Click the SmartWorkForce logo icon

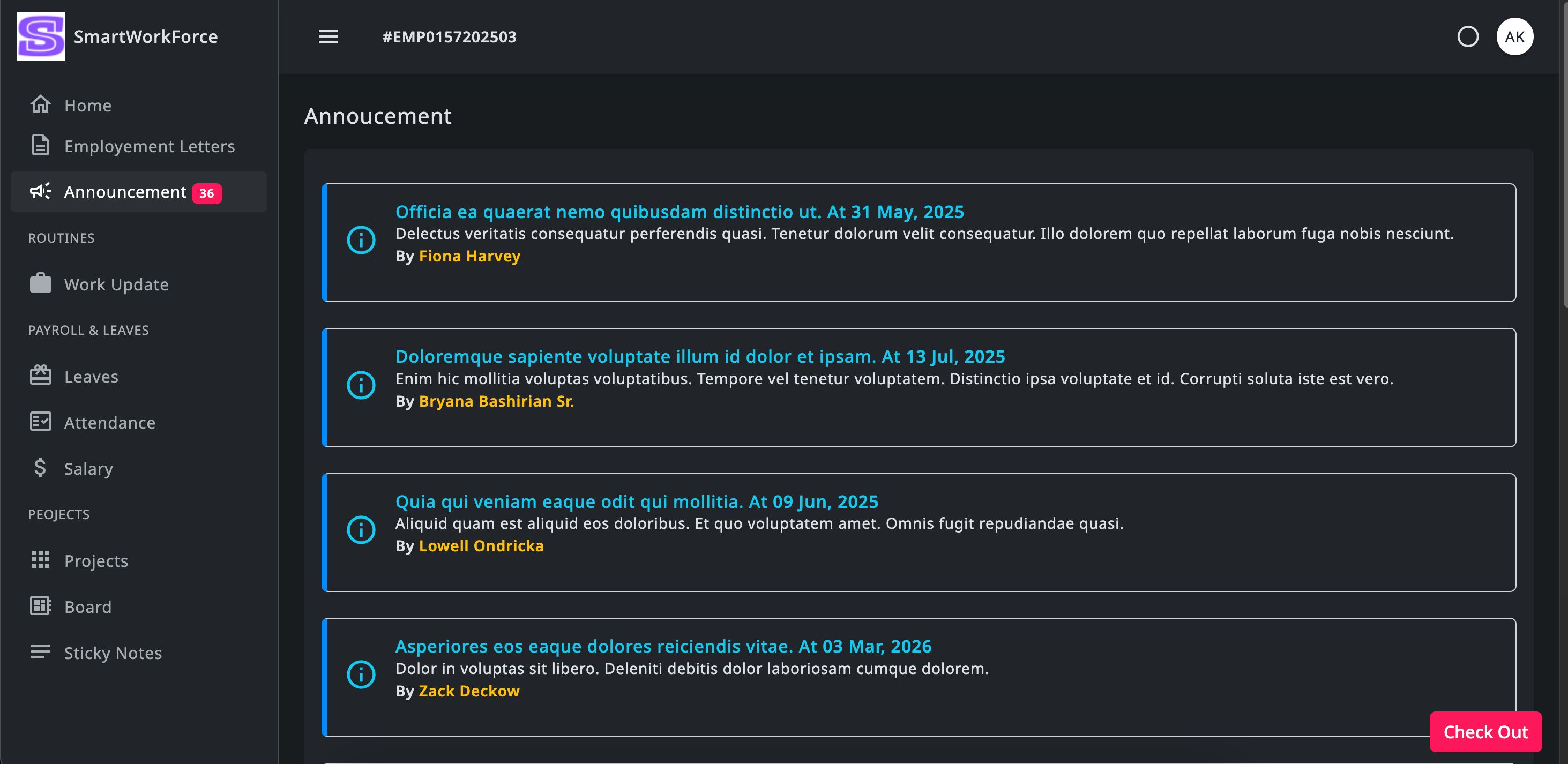[41, 36]
